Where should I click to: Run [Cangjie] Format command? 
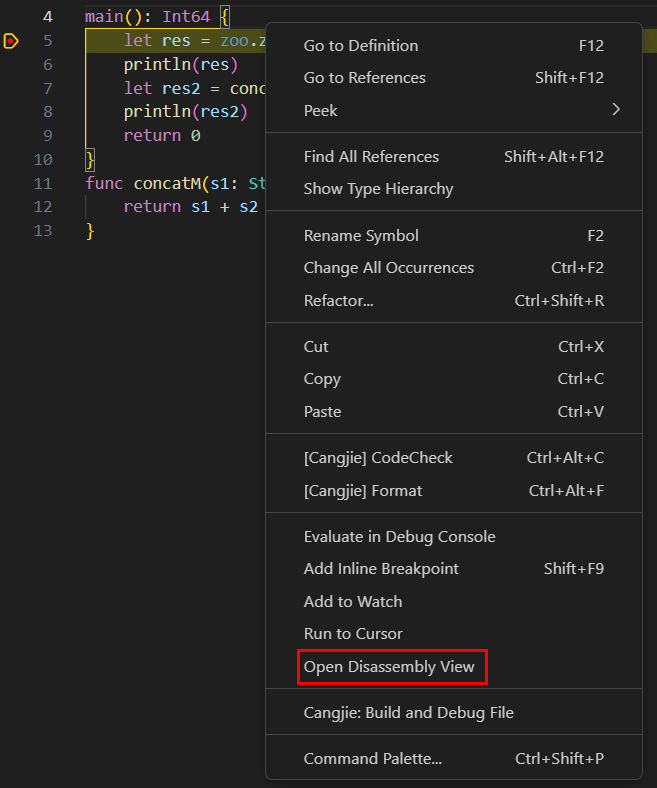tap(363, 490)
